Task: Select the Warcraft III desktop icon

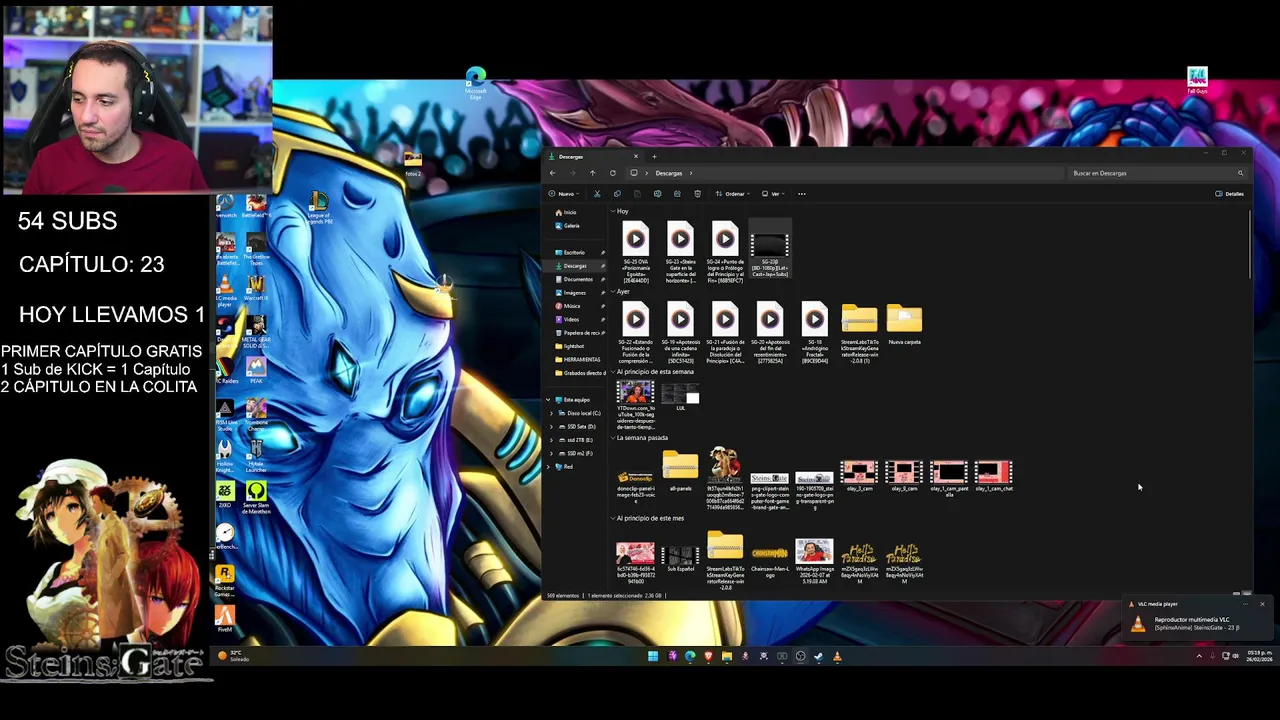Action: (256, 288)
